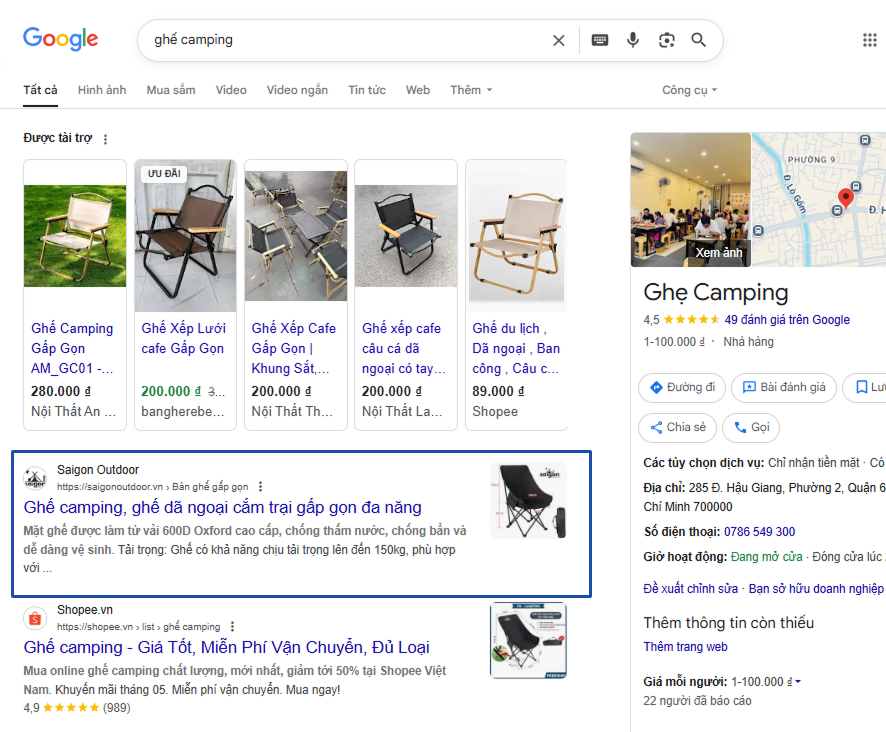The width and height of the screenshot is (886, 732).
Task: Click the Shopee result chair thumbnail
Action: click(528, 640)
